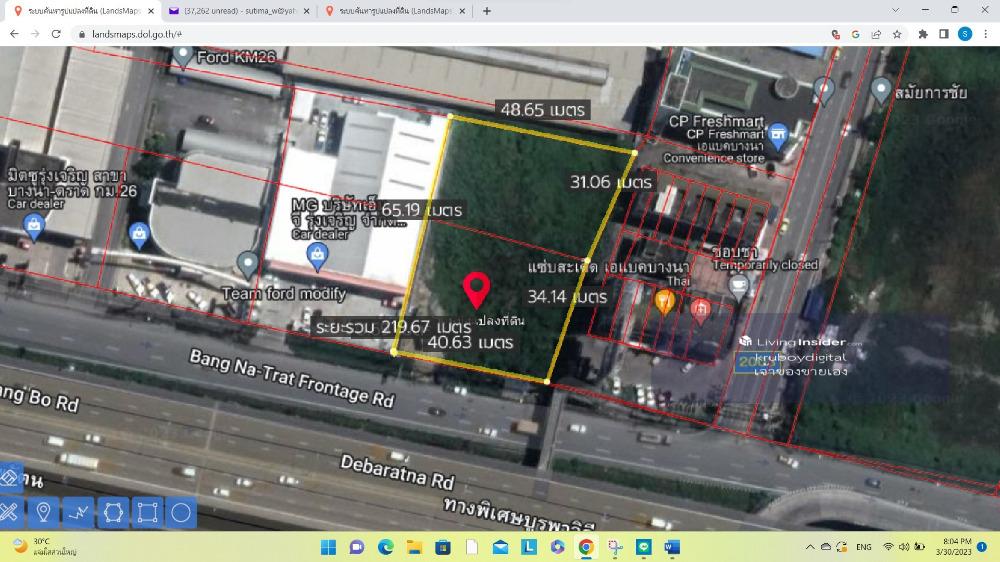1000x562 pixels.
Task: Bookmark this page with star icon
Action: (897, 33)
